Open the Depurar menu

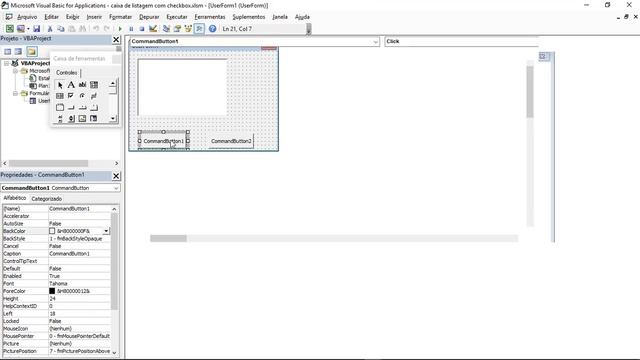[x=149, y=17]
